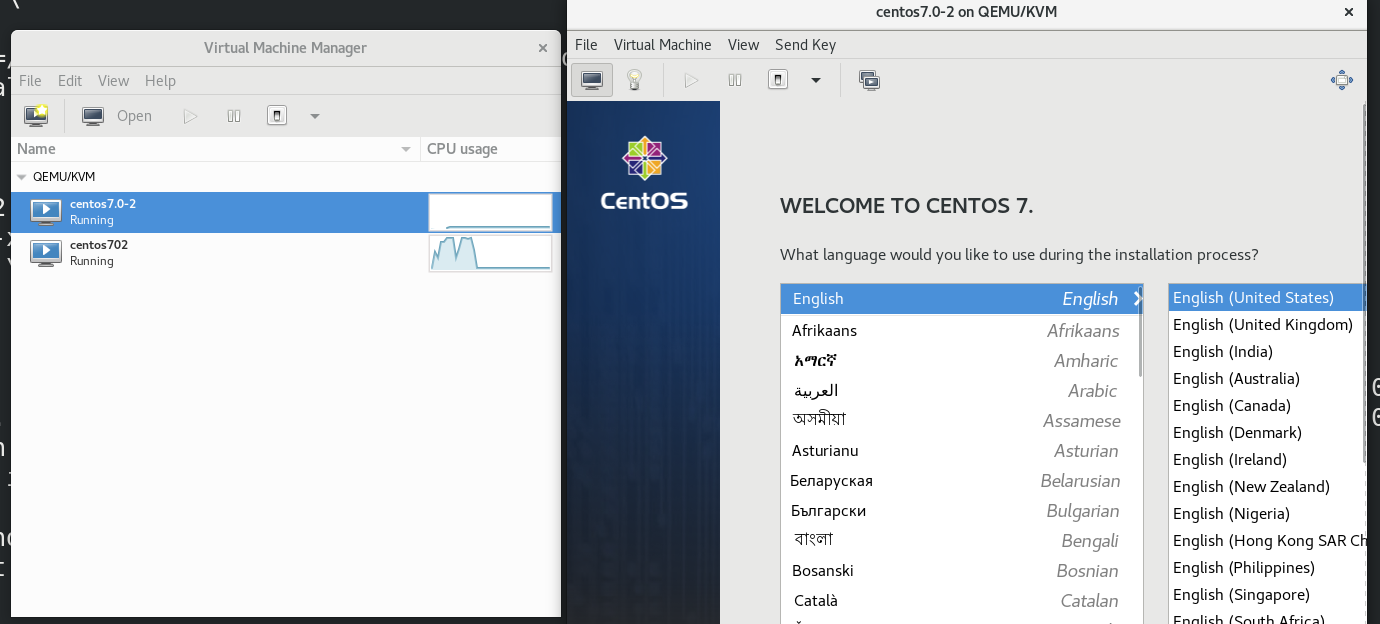Select English (United States) locale

(x=1267, y=298)
